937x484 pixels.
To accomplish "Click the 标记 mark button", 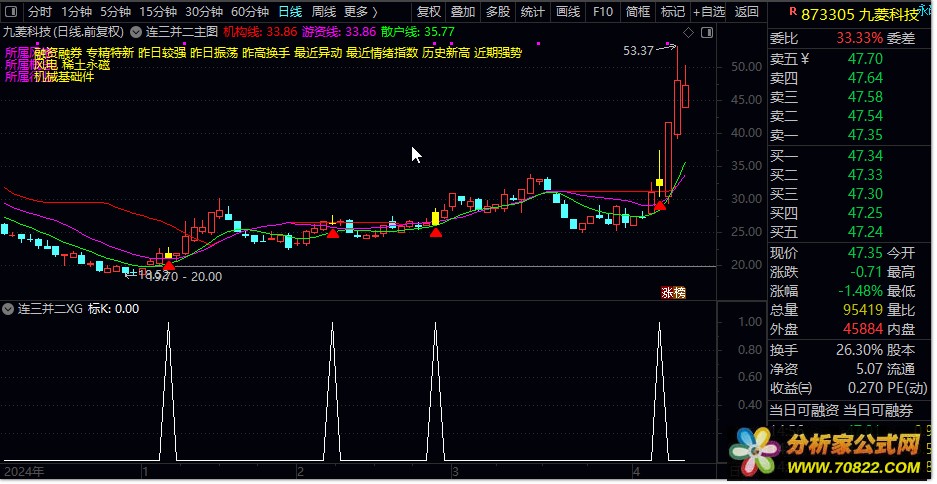I will click(673, 11).
